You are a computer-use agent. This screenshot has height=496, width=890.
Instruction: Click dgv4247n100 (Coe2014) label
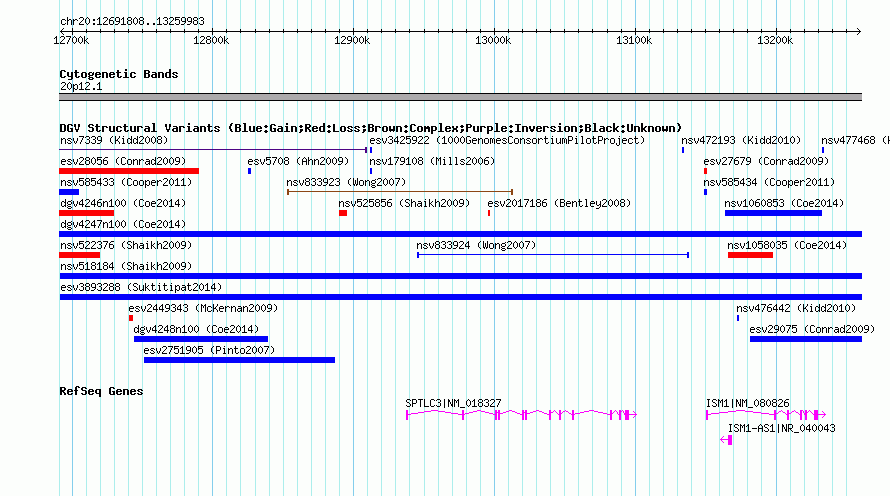(x=123, y=225)
